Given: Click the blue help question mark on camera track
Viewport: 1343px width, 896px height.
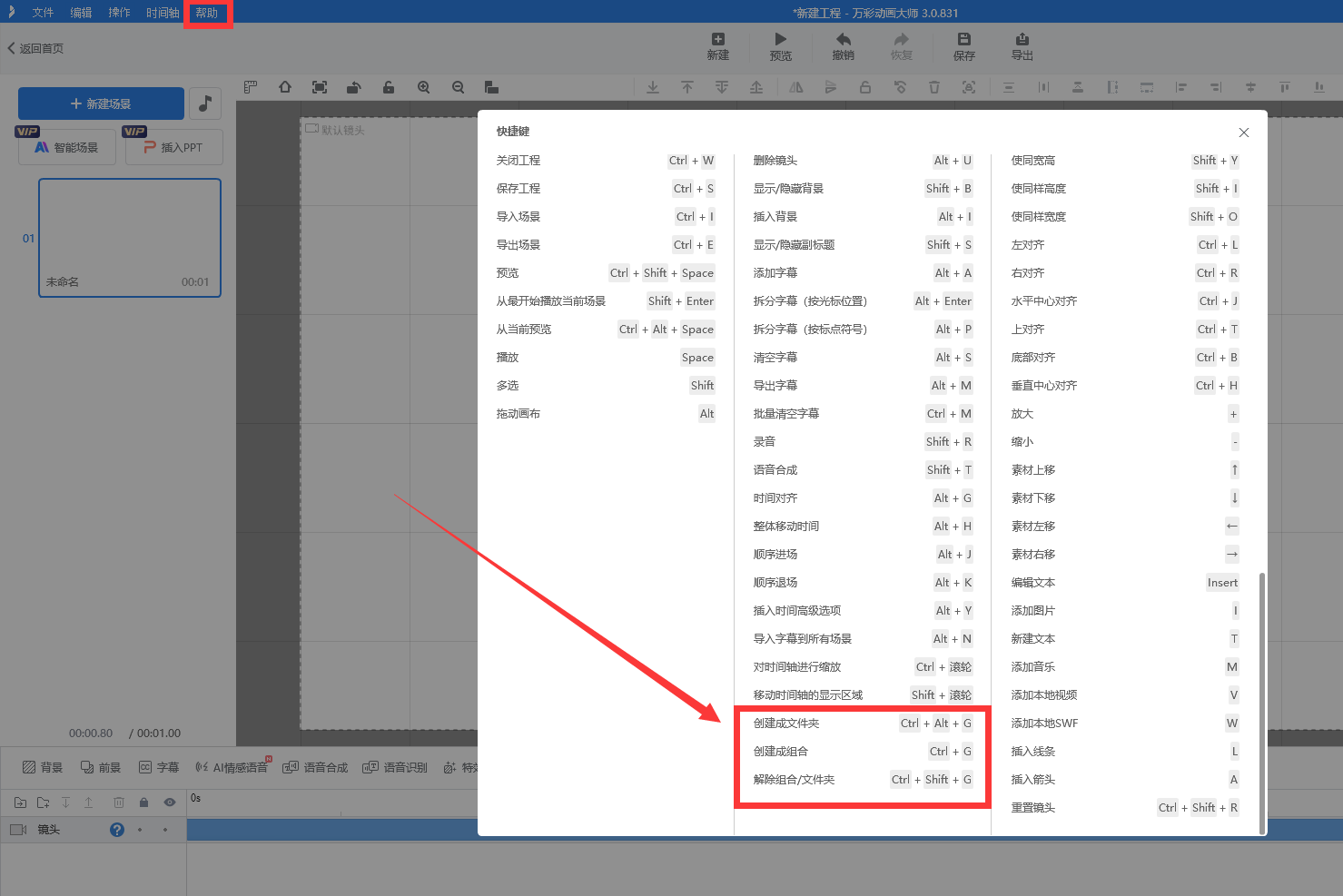Looking at the screenshot, I should click(117, 830).
